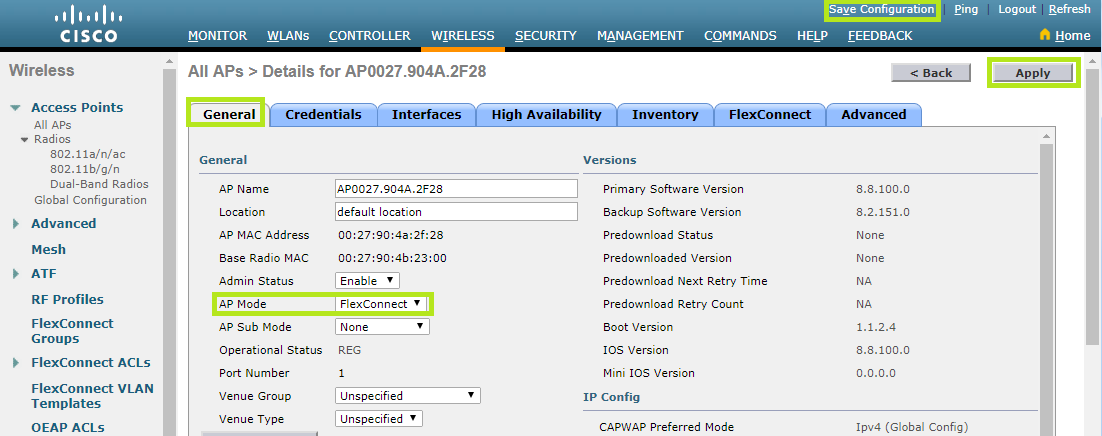Expand the Advanced section arrow
Viewport: 1102px width, 436px height.
[x=16, y=224]
